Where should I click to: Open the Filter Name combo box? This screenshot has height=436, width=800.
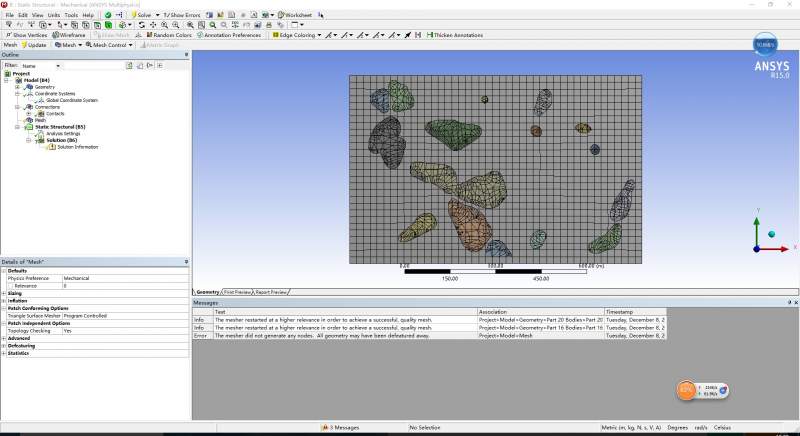(41, 66)
